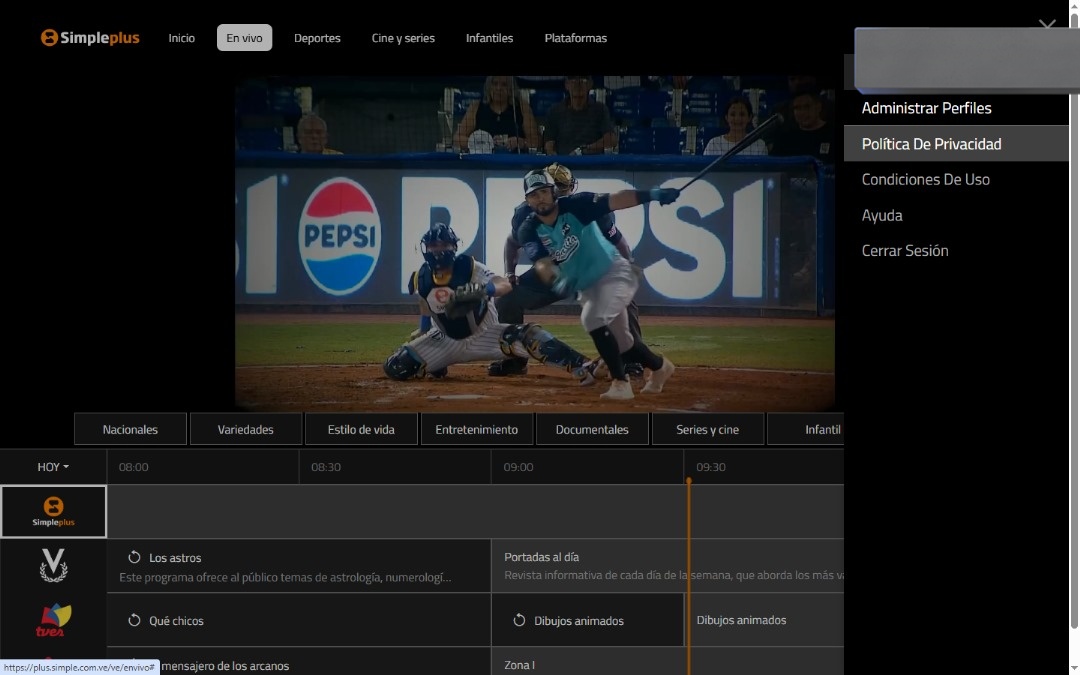The height and width of the screenshot is (675, 1080).
Task: Select the Los astros program
Action: click(x=299, y=566)
